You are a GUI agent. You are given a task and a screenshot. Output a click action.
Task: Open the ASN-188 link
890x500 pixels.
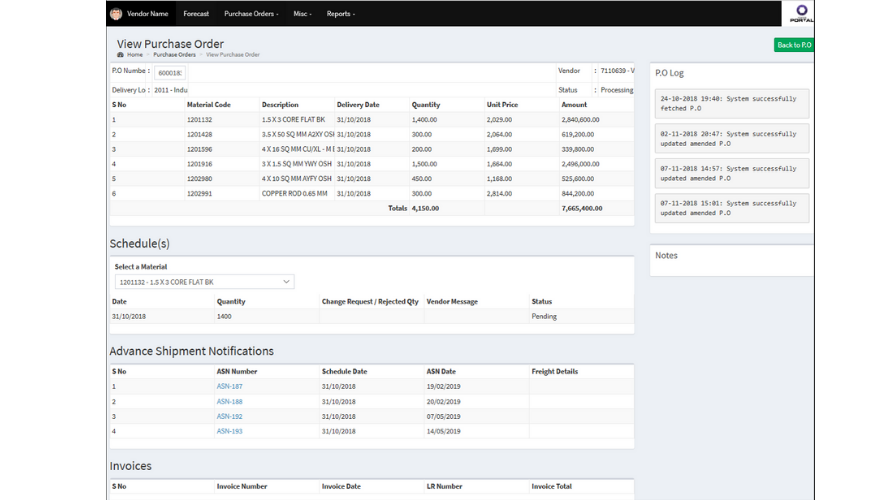pyautogui.click(x=229, y=402)
